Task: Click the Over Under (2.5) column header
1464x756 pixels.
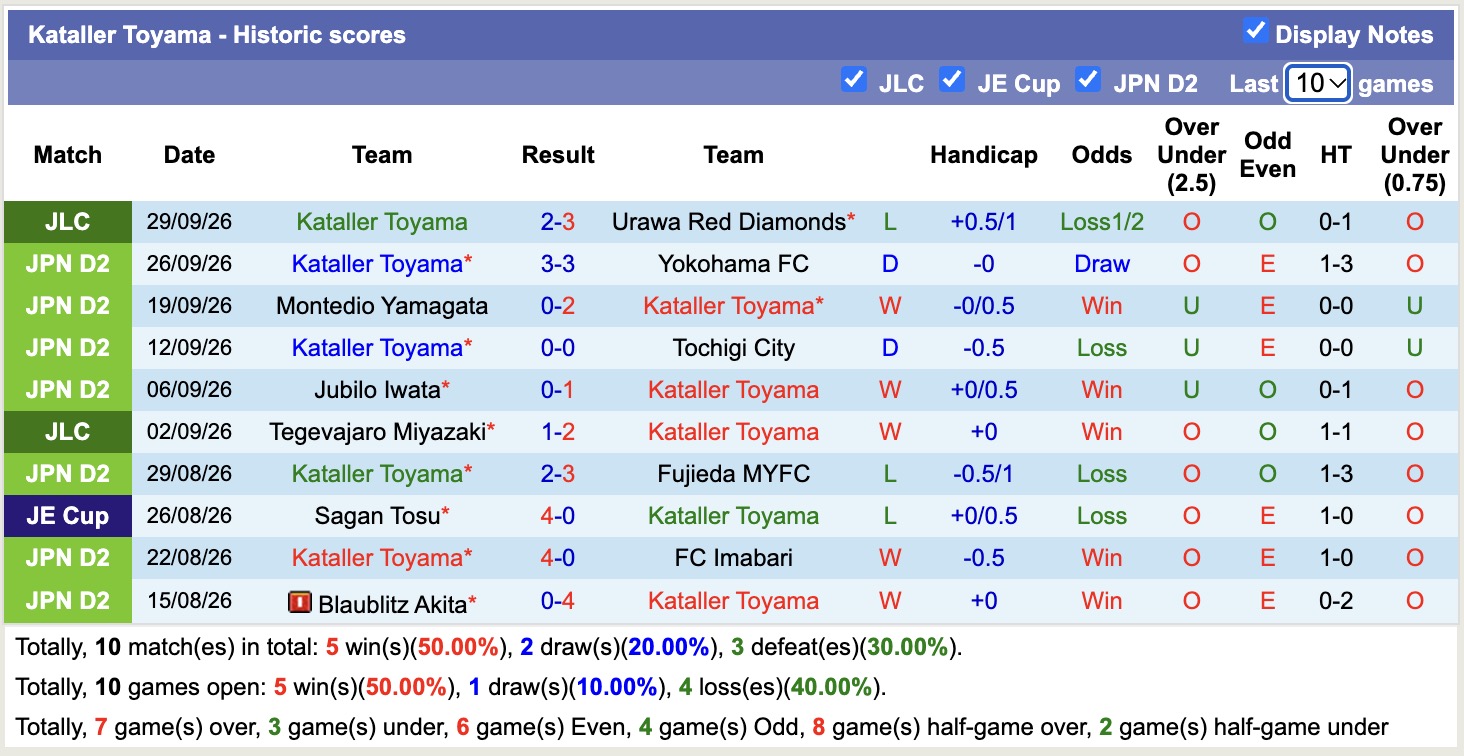Action: pyautogui.click(x=1191, y=155)
